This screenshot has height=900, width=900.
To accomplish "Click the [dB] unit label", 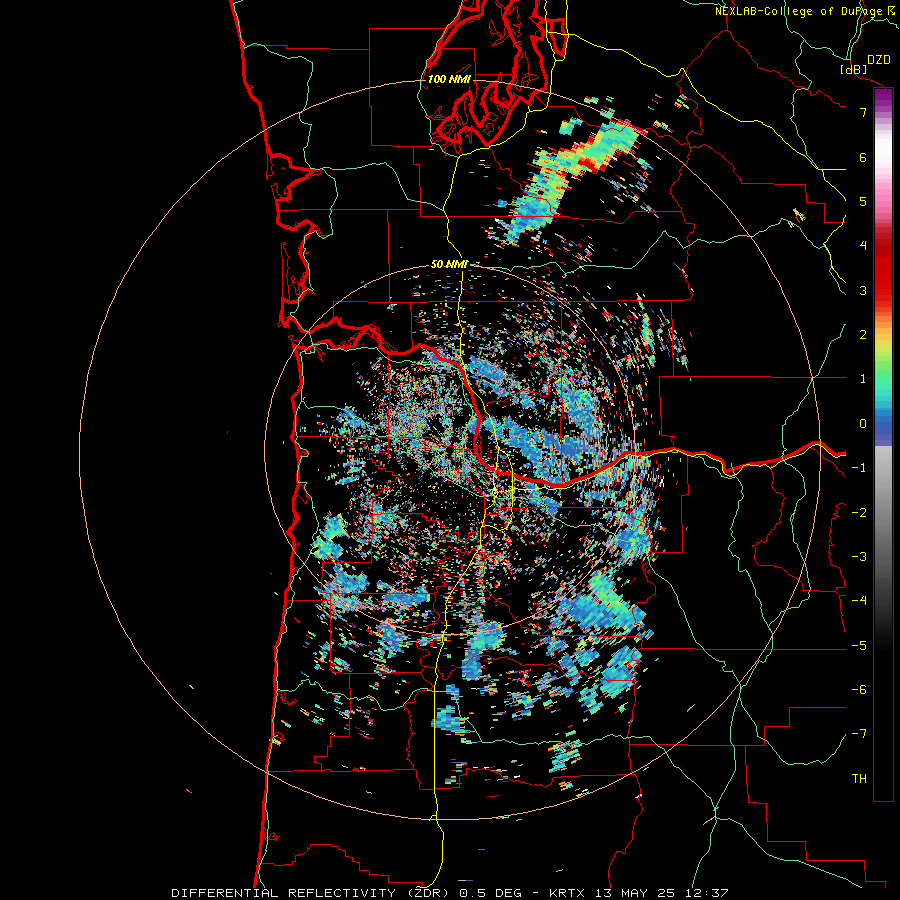I will (853, 69).
